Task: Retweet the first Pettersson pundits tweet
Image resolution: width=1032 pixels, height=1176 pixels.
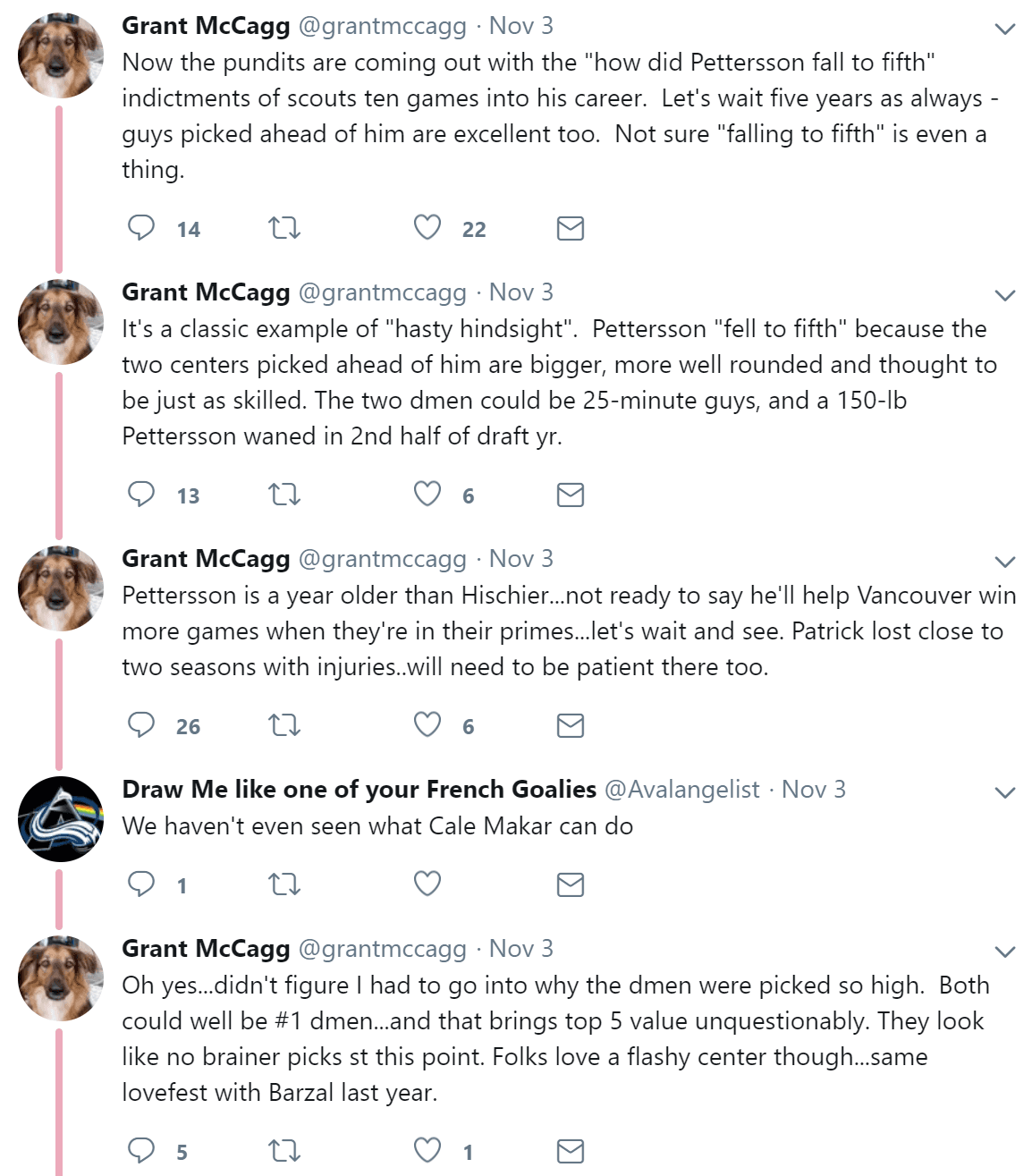Action: (x=284, y=228)
